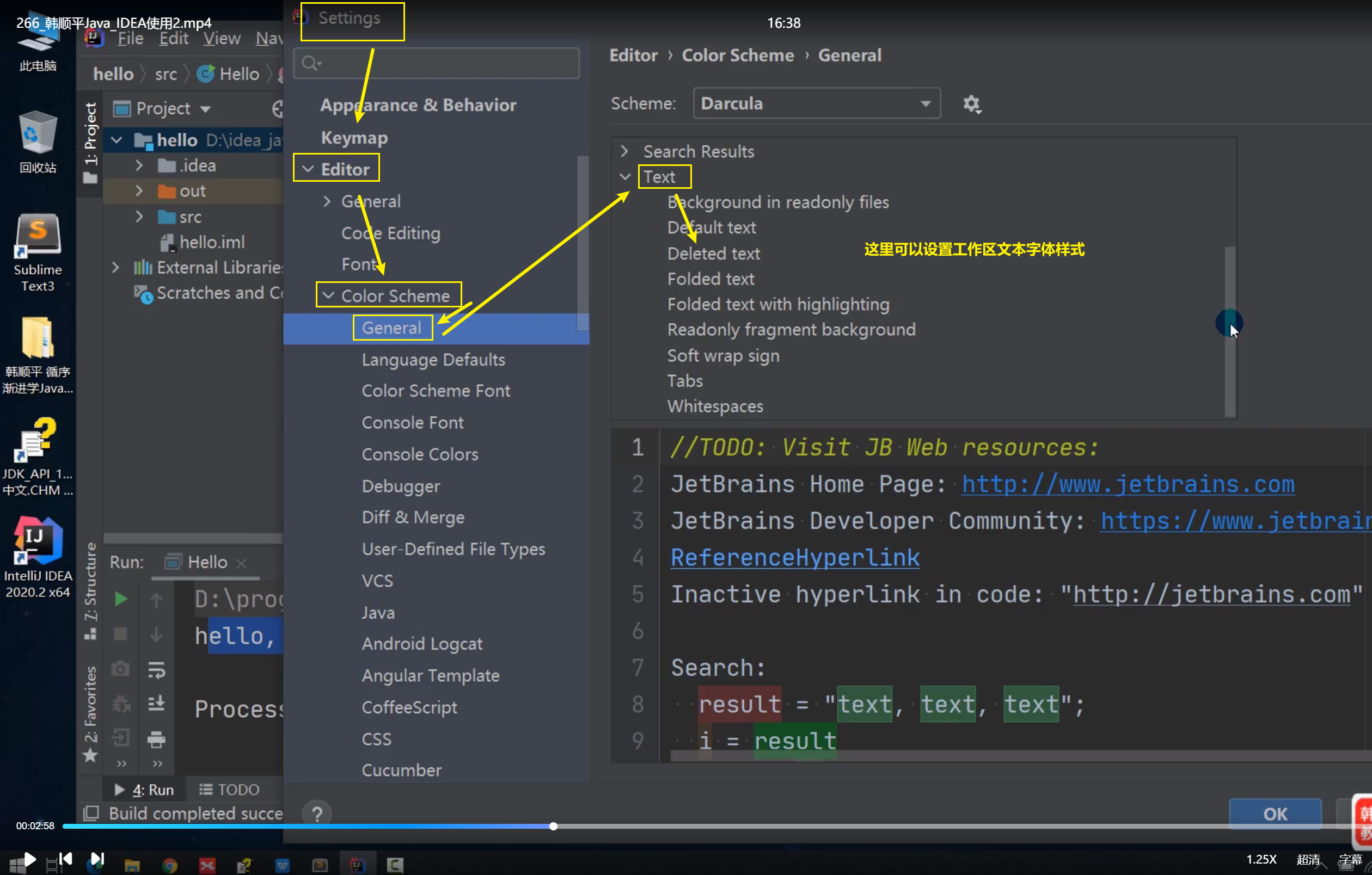The width and height of the screenshot is (1372, 875).
Task: Click the video play button
Action: tap(29, 859)
